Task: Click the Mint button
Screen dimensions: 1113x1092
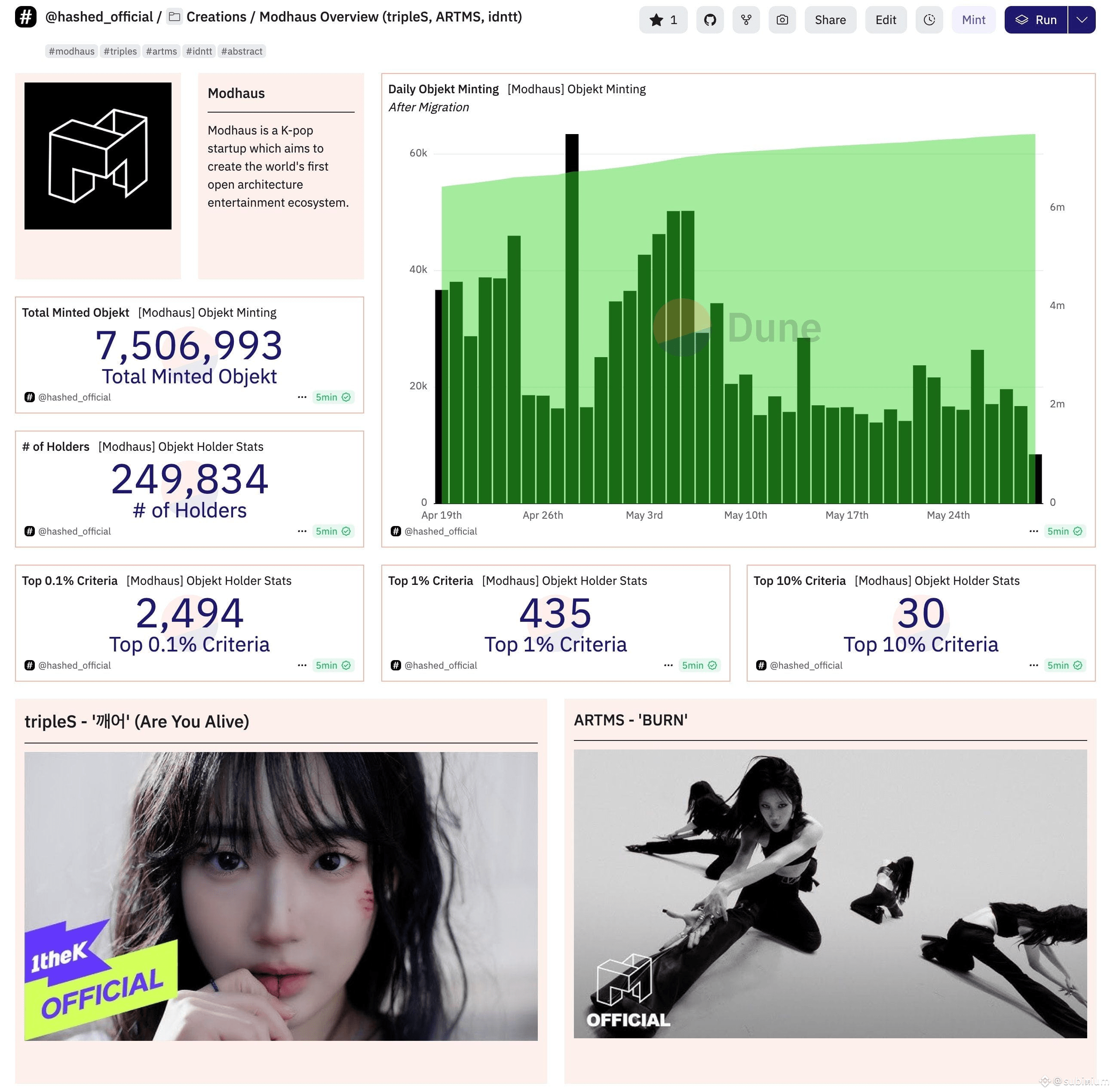Action: point(974,20)
